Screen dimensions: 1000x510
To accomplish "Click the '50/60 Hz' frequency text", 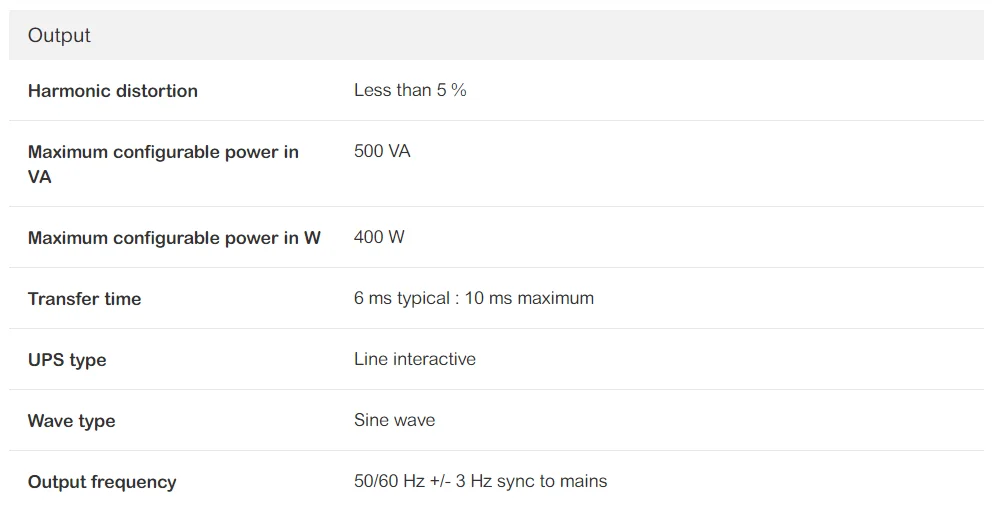I will (x=389, y=481).
